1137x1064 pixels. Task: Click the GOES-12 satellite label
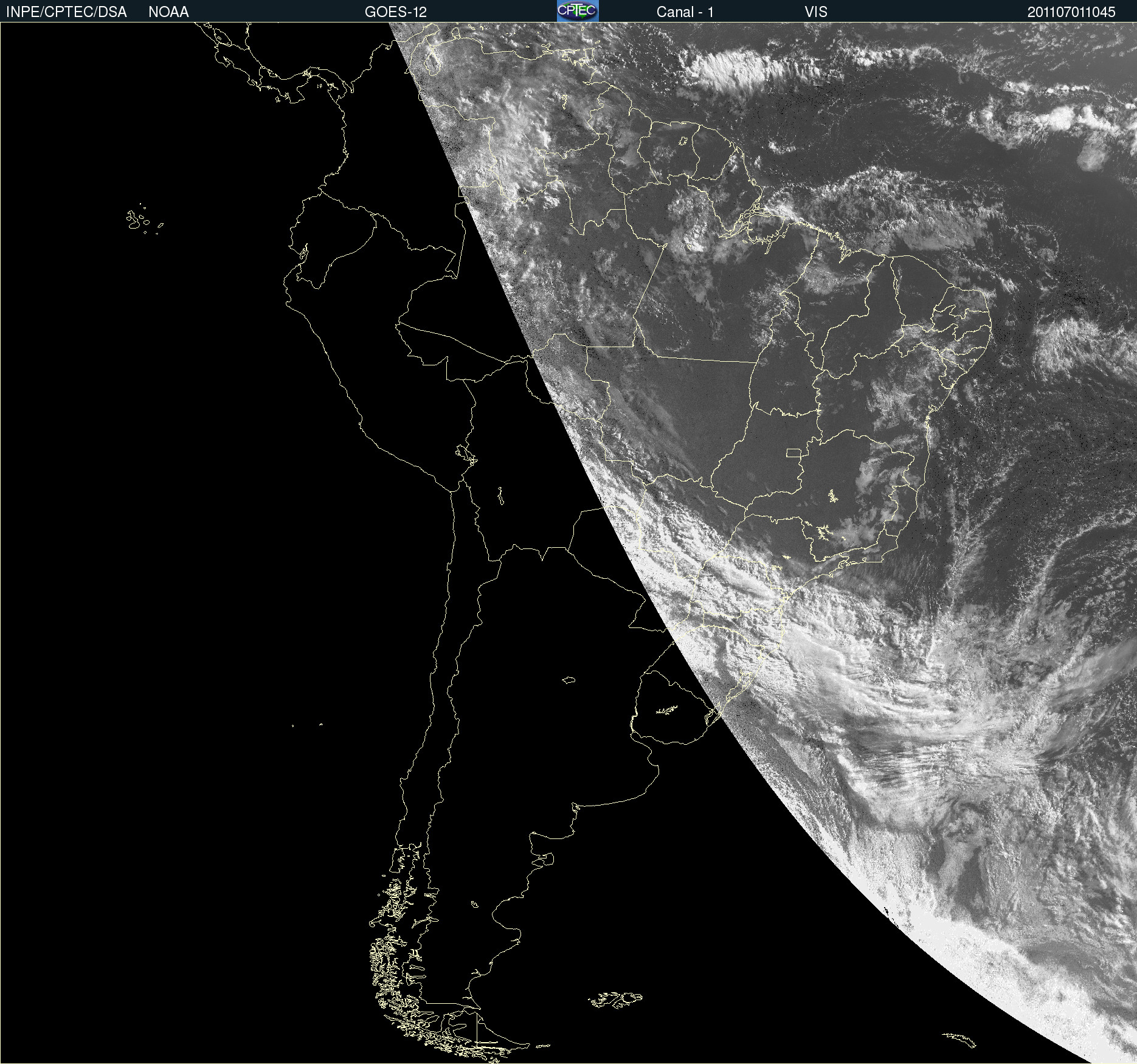(x=396, y=12)
